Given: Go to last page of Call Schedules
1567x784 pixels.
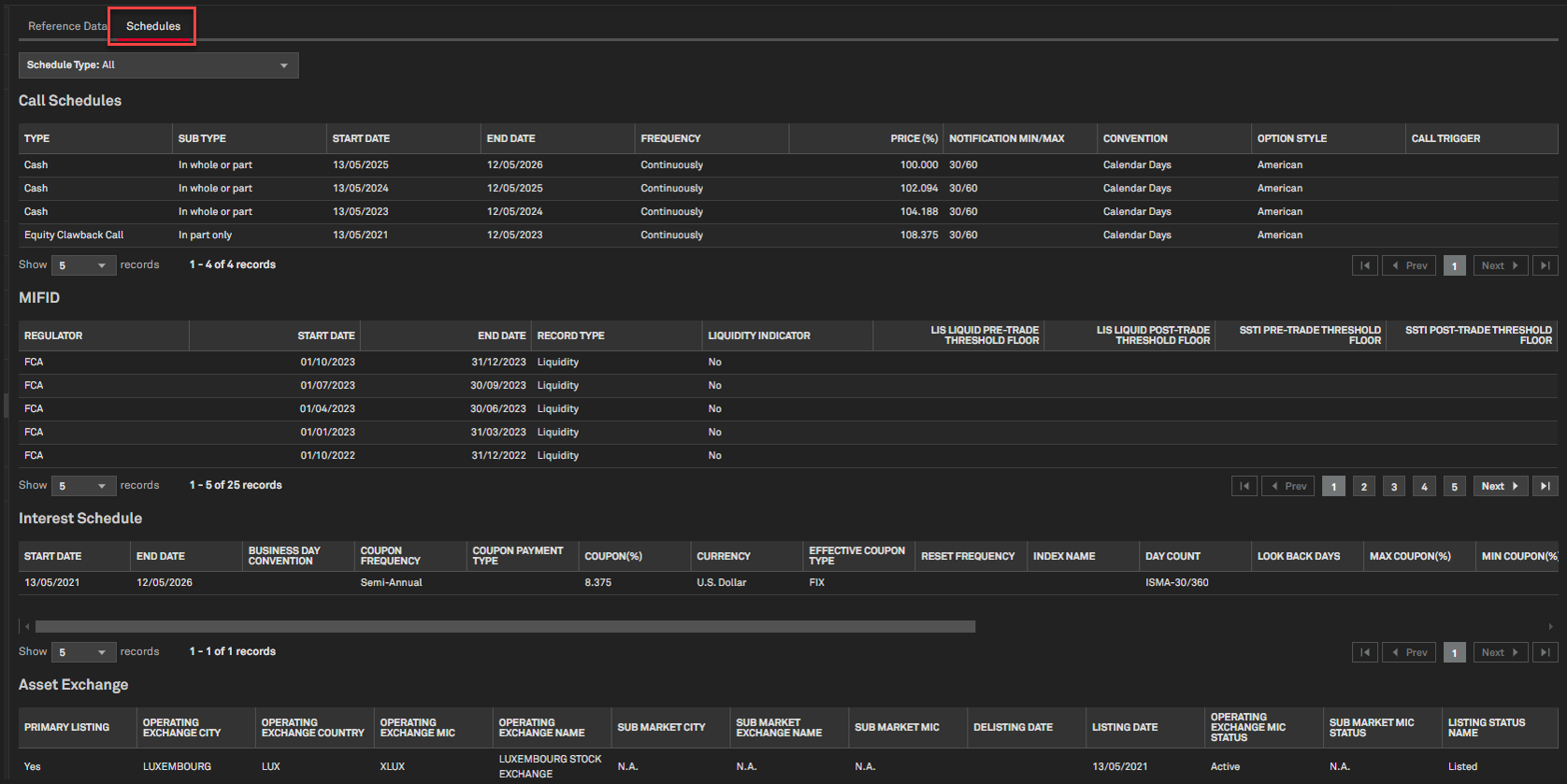Looking at the screenshot, I should (1545, 265).
